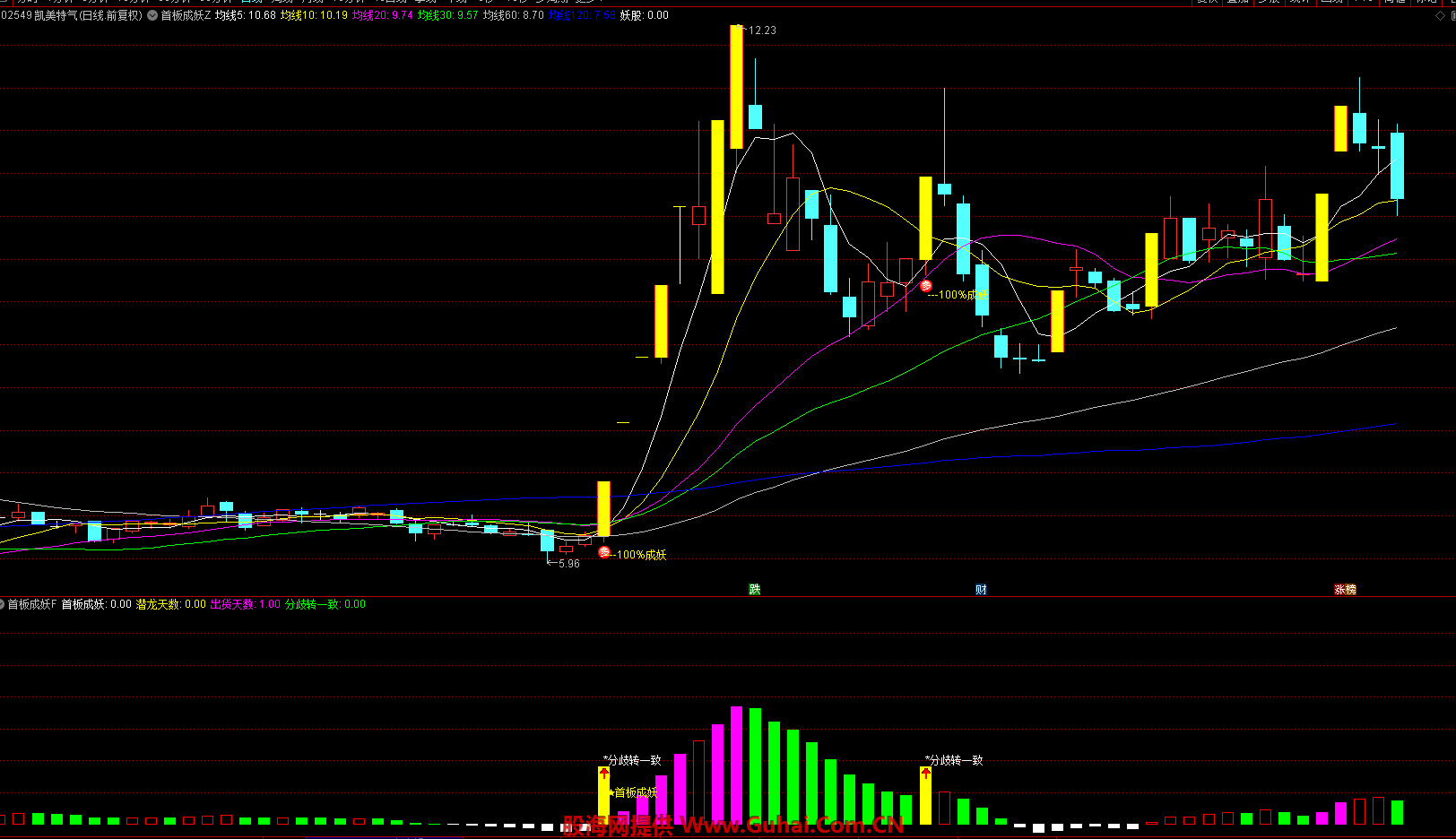Click red signal badge near 5.96 low
This screenshot has height=839, width=1456.
tap(604, 553)
